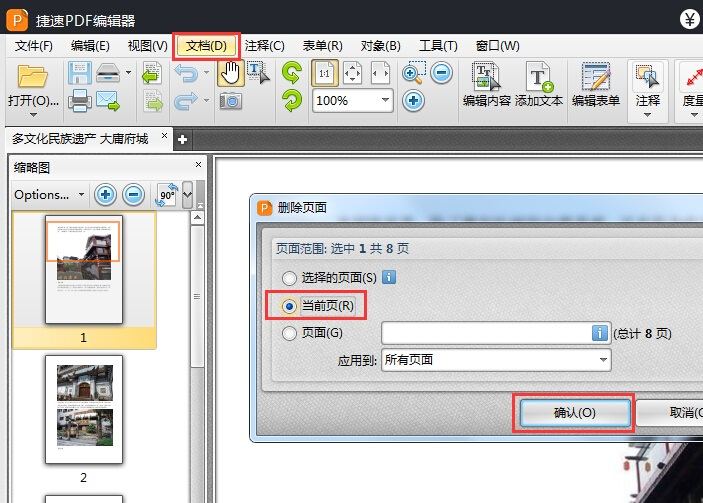Click the Snapshot camera tool
The height and width of the screenshot is (503, 703).
point(231,101)
